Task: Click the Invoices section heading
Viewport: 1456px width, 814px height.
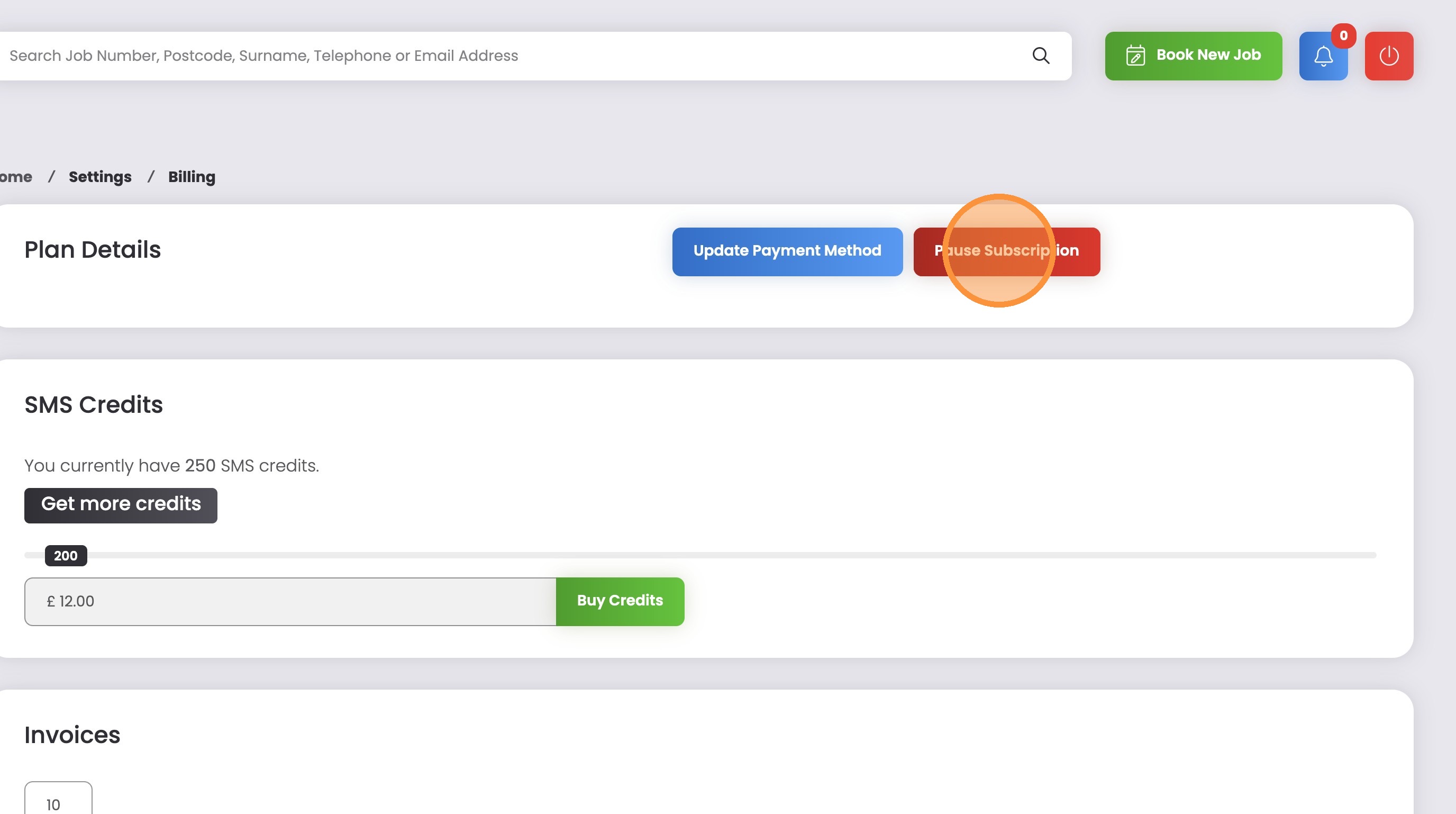Action: click(72, 735)
